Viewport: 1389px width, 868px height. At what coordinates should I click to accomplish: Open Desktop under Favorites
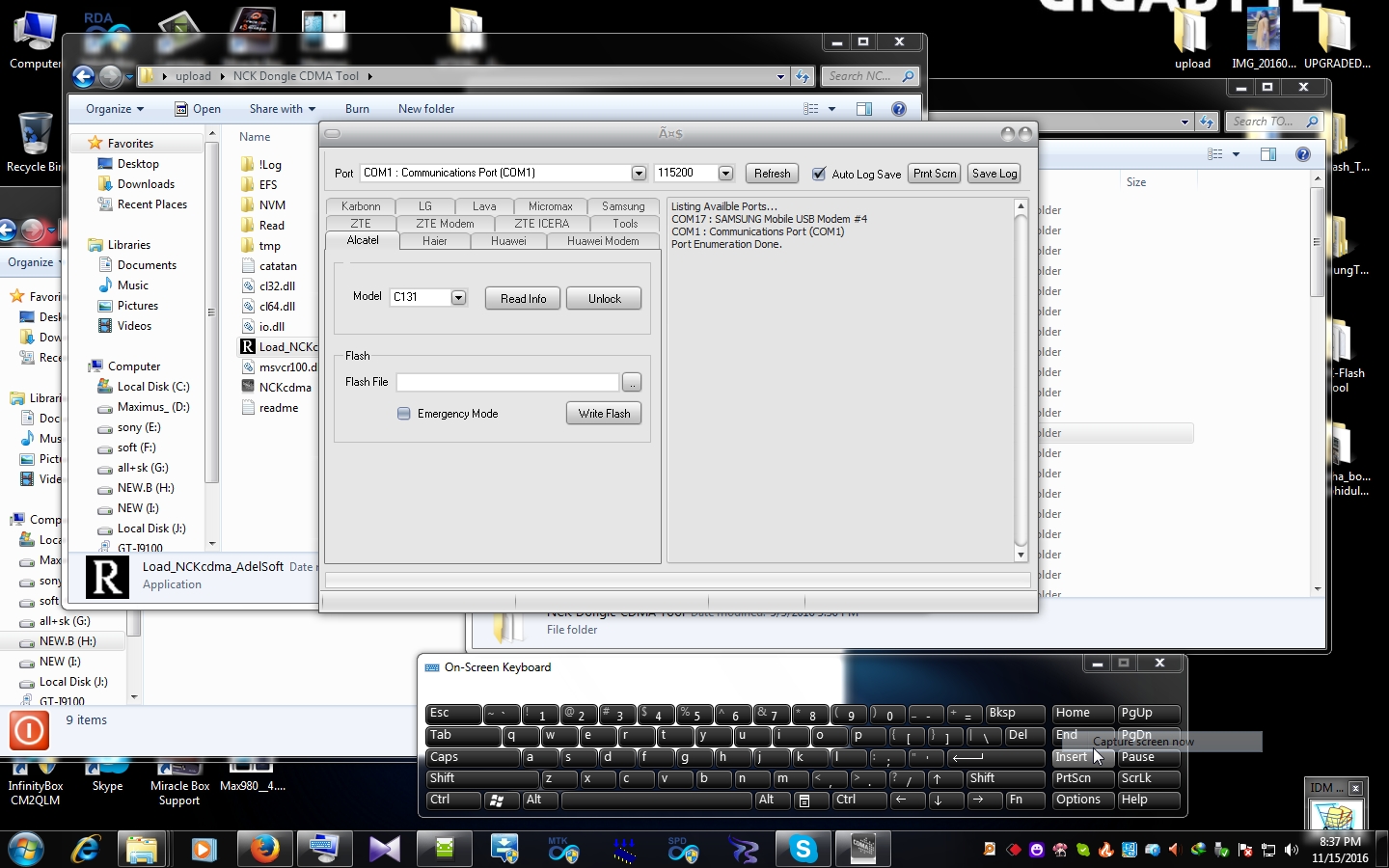point(128,164)
